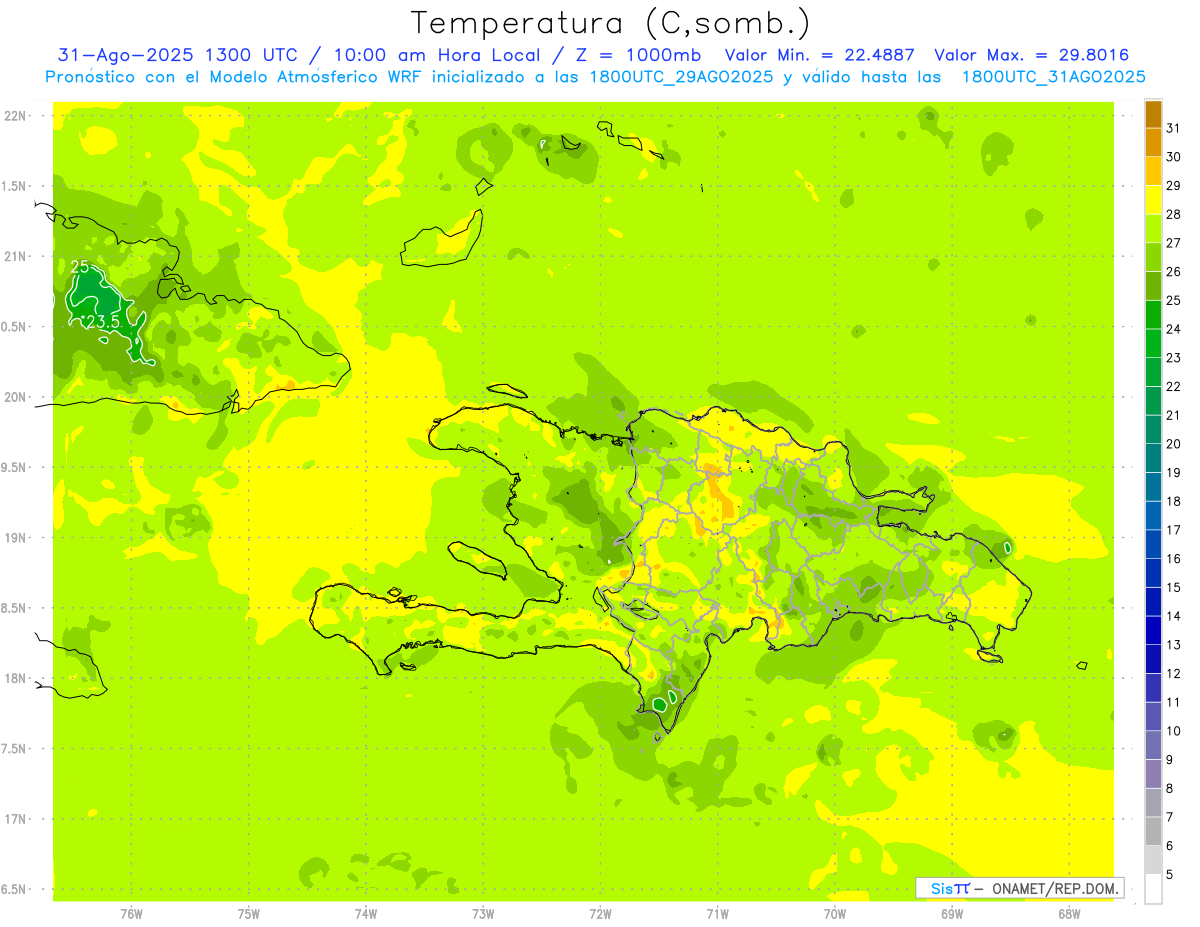Click the '71W' longitude label

pos(717,913)
